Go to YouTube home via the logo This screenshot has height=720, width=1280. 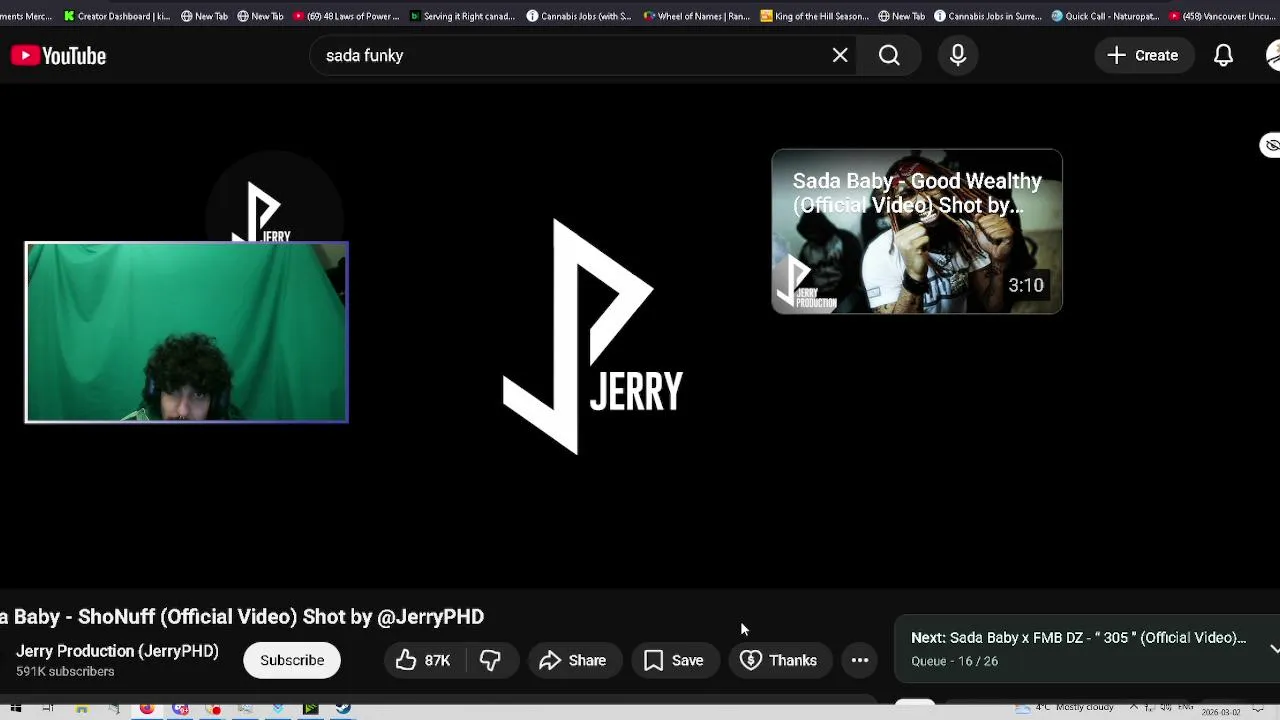pyautogui.click(x=58, y=56)
